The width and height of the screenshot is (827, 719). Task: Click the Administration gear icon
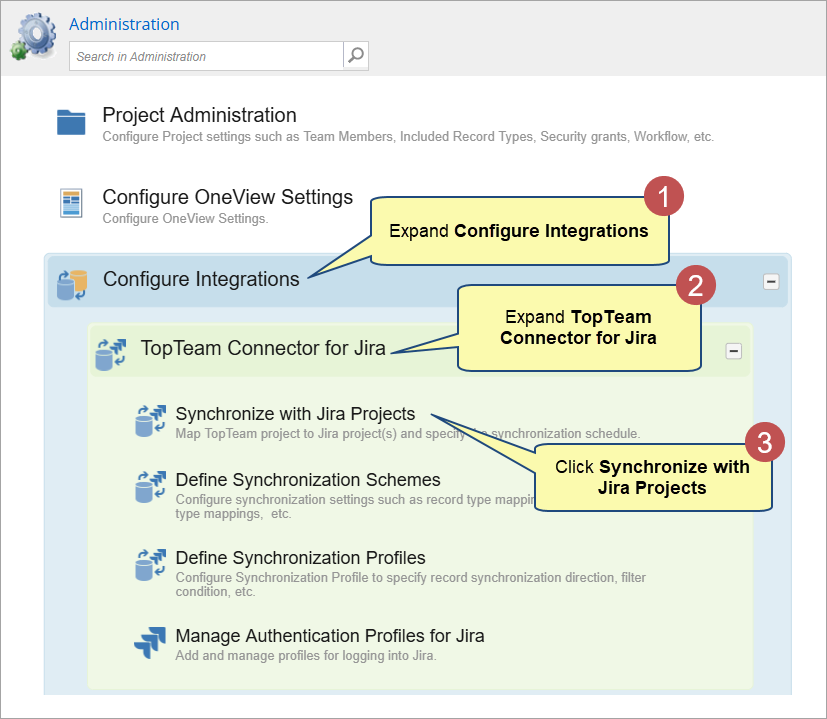tap(34, 37)
